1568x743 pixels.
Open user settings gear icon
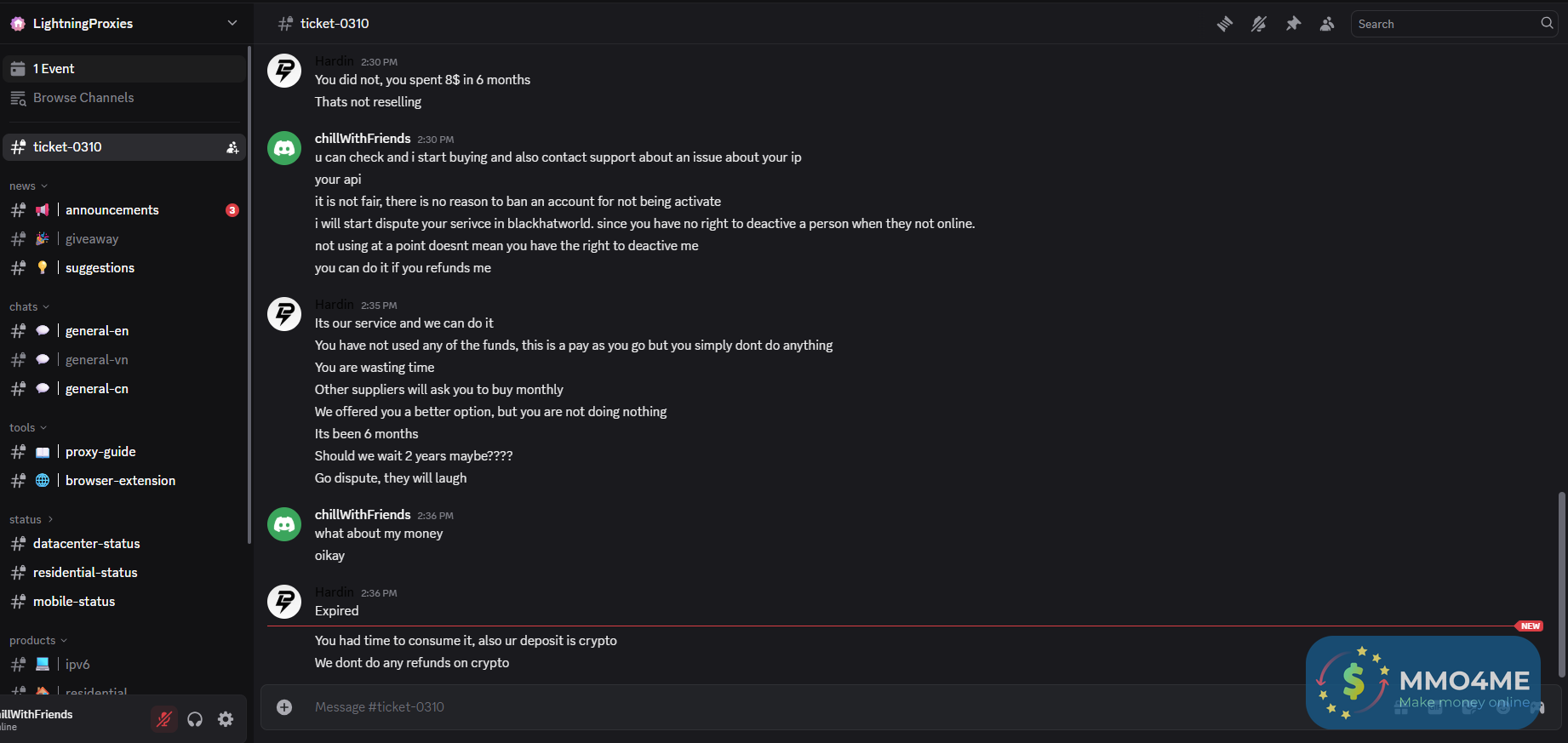226,719
